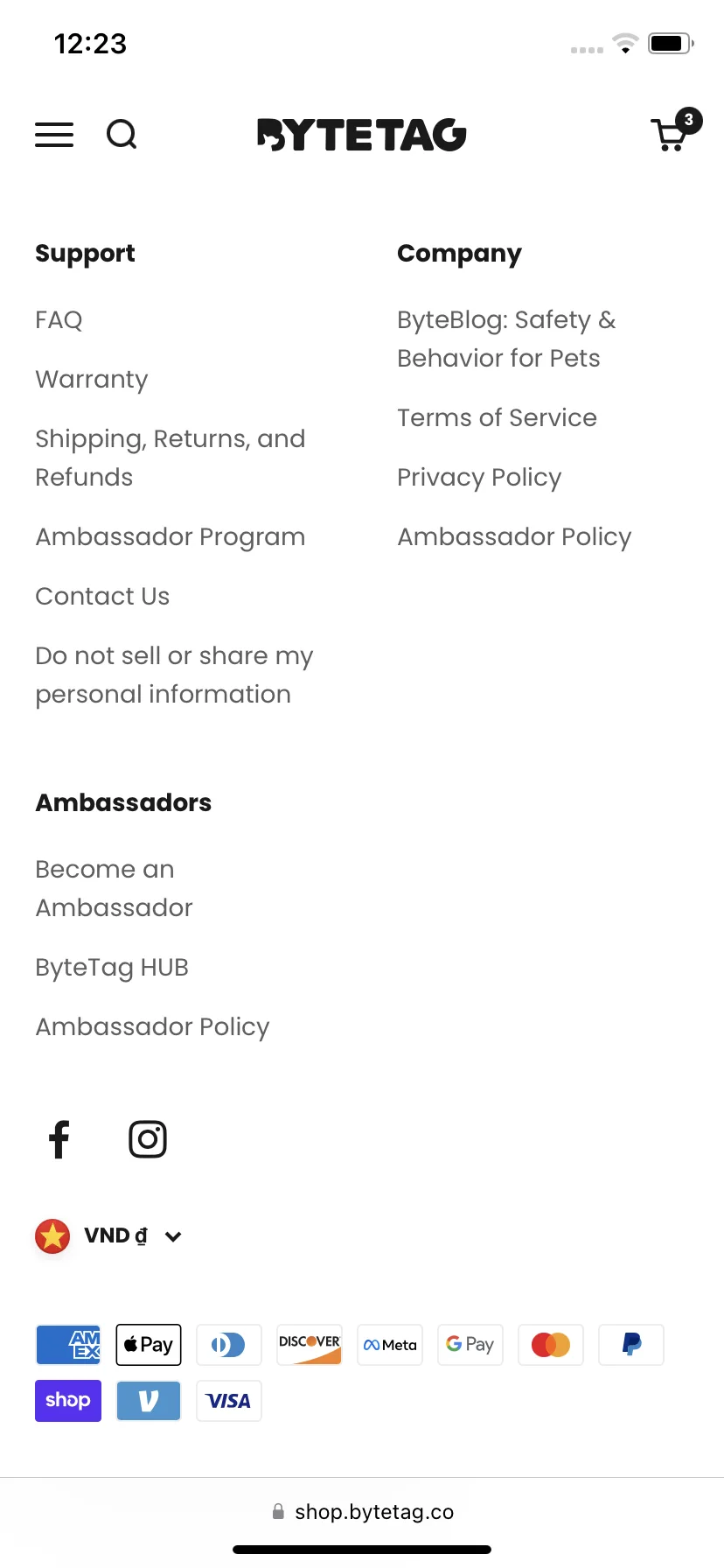
Task: Expand the VND currency selector
Action: 108,1236
